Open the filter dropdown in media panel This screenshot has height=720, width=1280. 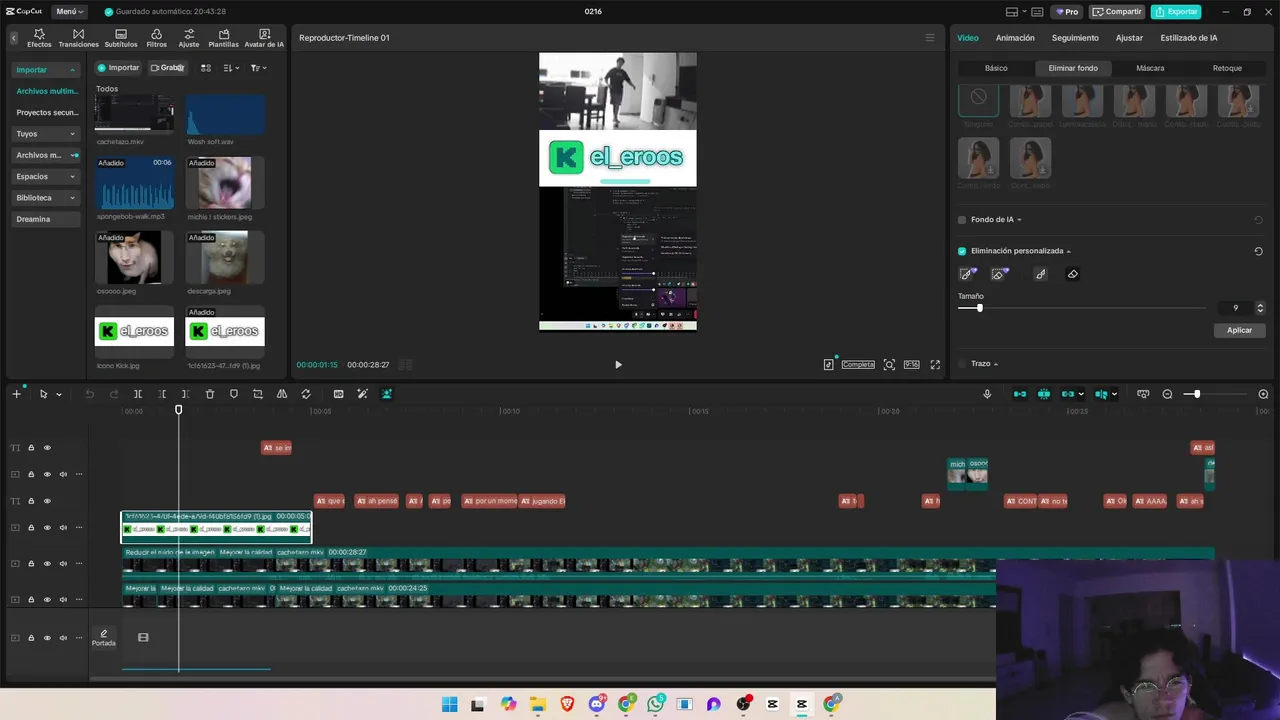pos(258,68)
